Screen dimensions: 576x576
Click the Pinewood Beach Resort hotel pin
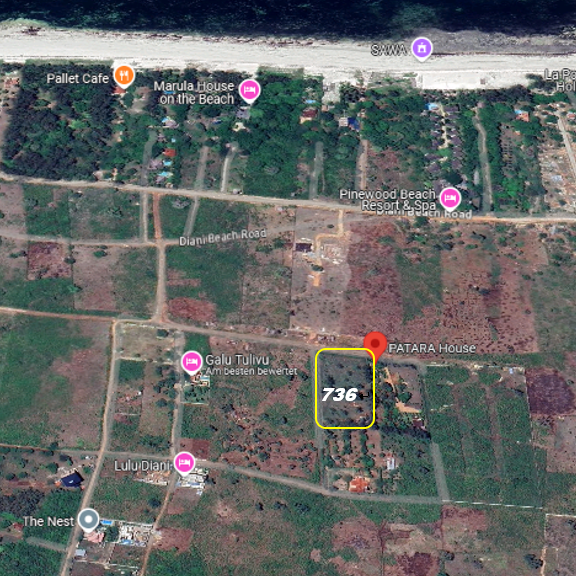pos(450,199)
